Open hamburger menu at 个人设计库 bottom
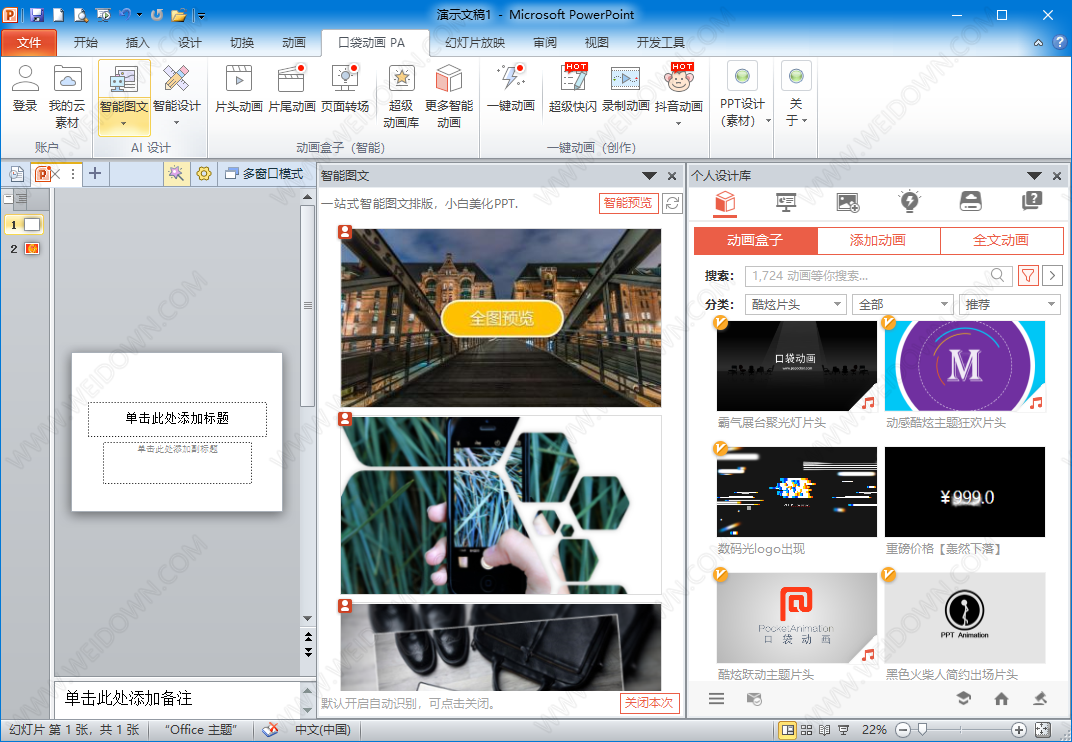Screen dimensions: 1072x742 click(x=716, y=699)
